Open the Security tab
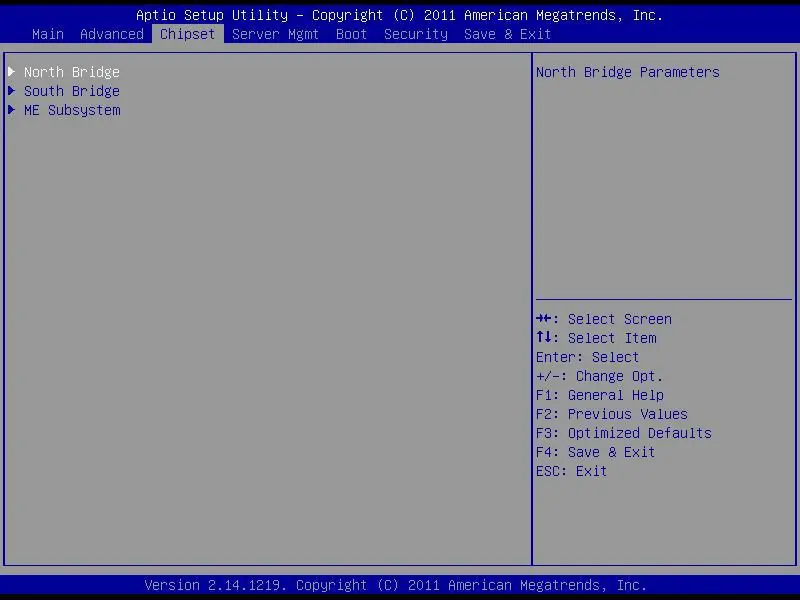Image resolution: width=800 pixels, height=600 pixels. coord(416,34)
